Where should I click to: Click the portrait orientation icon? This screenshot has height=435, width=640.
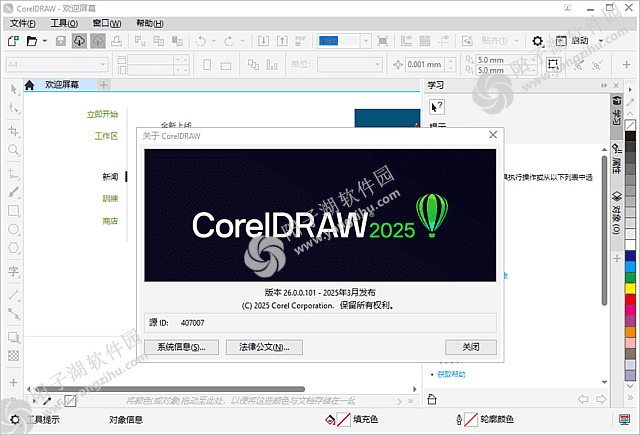pyautogui.click(x=207, y=64)
